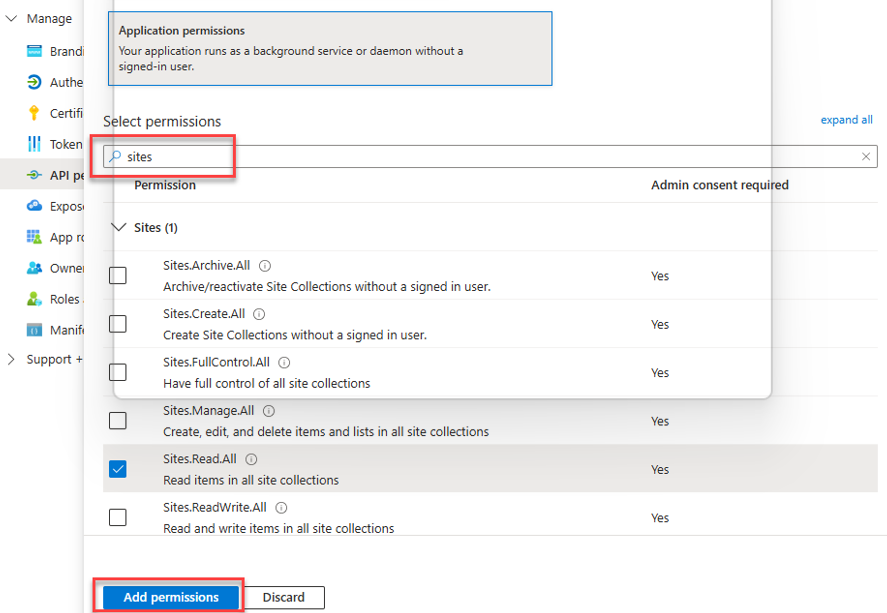
Task: Collapse the Sites (1) group
Action: (120, 228)
